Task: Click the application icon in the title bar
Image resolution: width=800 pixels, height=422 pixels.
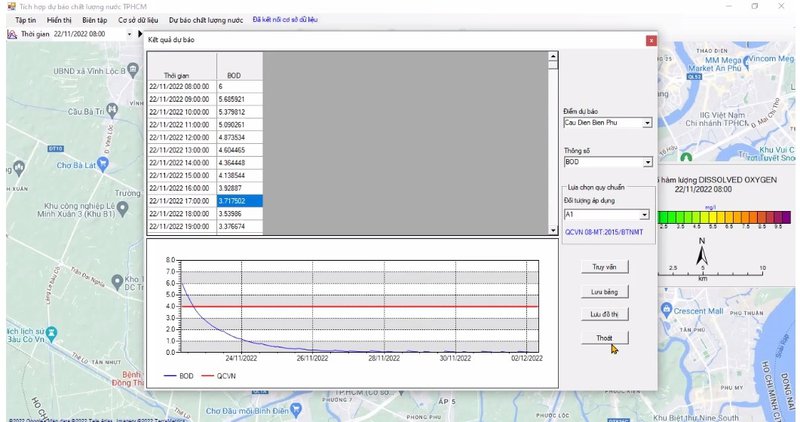Action: (11, 6)
